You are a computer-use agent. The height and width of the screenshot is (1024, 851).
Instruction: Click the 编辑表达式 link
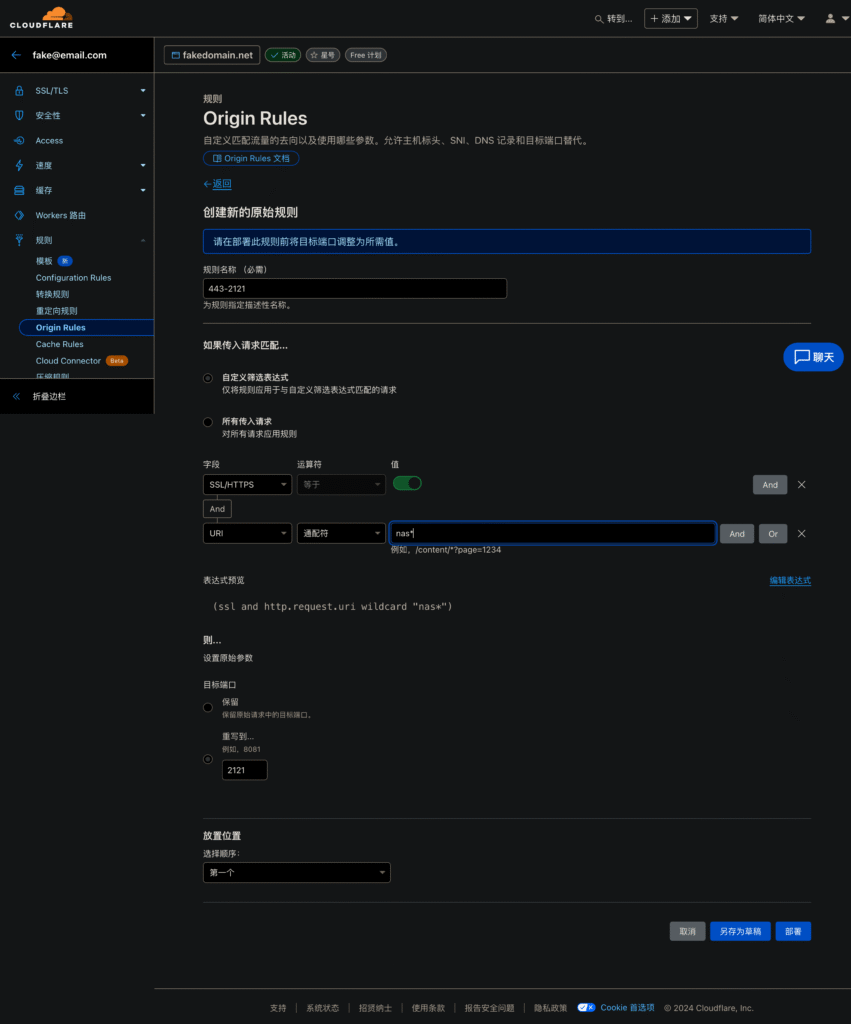[789, 581]
